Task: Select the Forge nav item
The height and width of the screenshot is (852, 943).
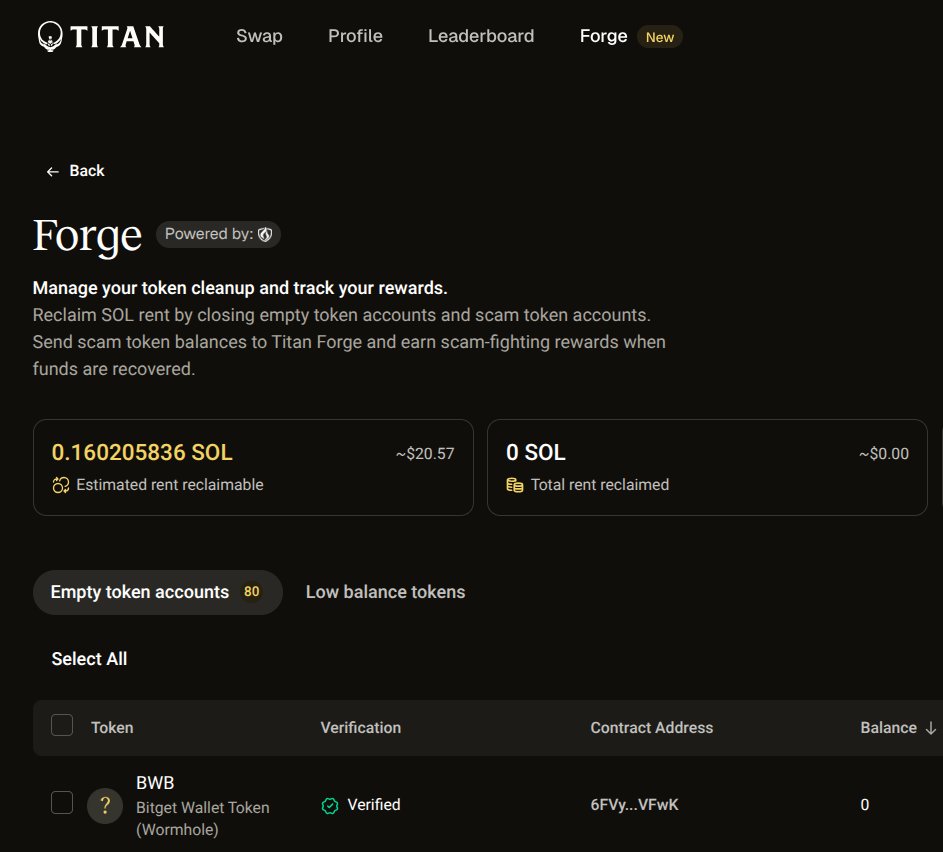Action: pyautogui.click(x=603, y=36)
